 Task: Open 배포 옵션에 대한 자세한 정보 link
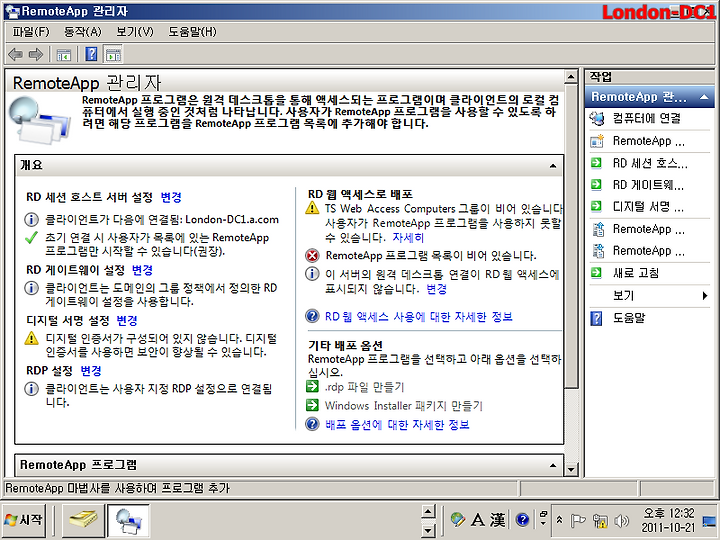point(397,425)
